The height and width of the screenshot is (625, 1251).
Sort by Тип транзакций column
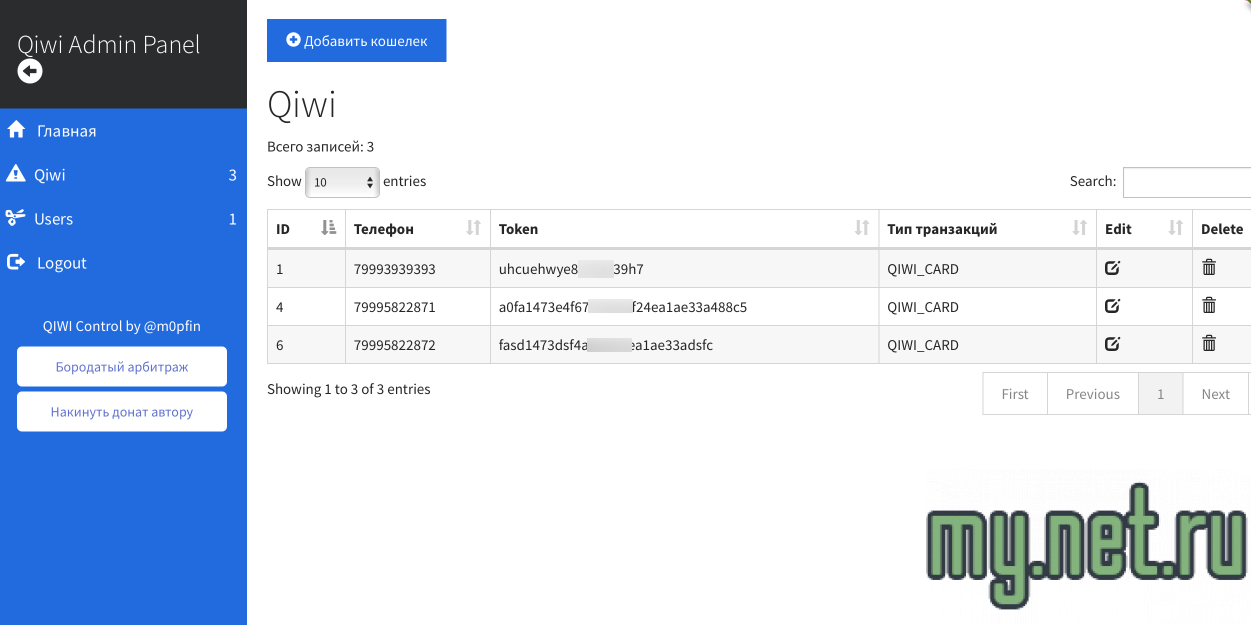click(x=986, y=229)
